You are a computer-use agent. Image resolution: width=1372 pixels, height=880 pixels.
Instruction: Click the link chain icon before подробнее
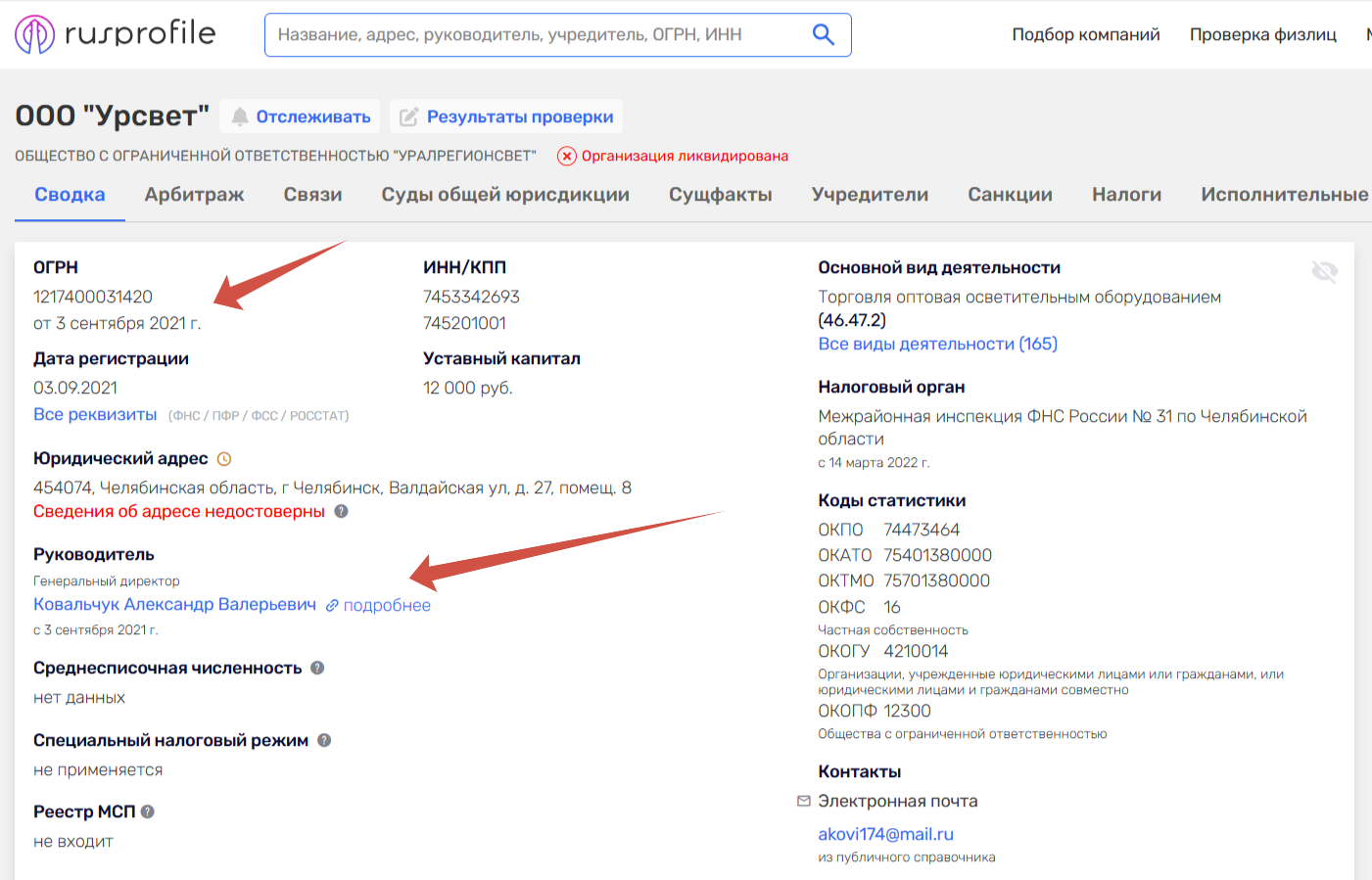pos(332,606)
